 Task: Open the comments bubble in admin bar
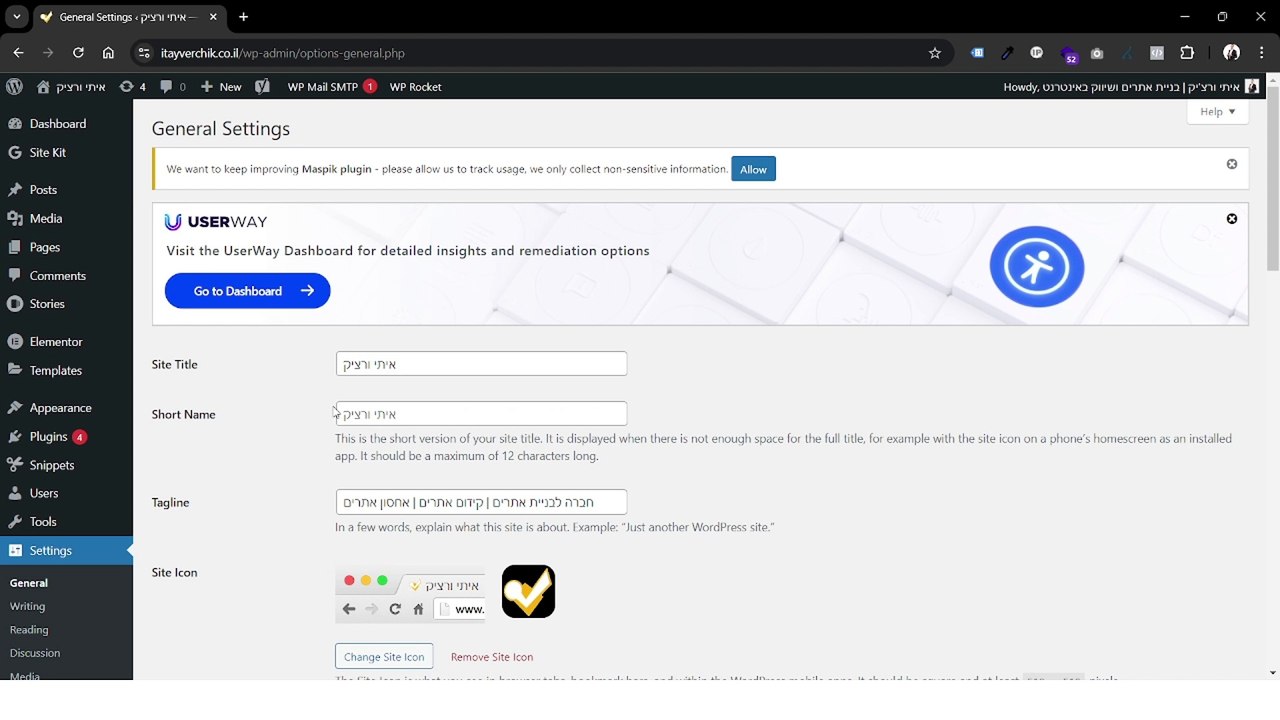point(173,87)
